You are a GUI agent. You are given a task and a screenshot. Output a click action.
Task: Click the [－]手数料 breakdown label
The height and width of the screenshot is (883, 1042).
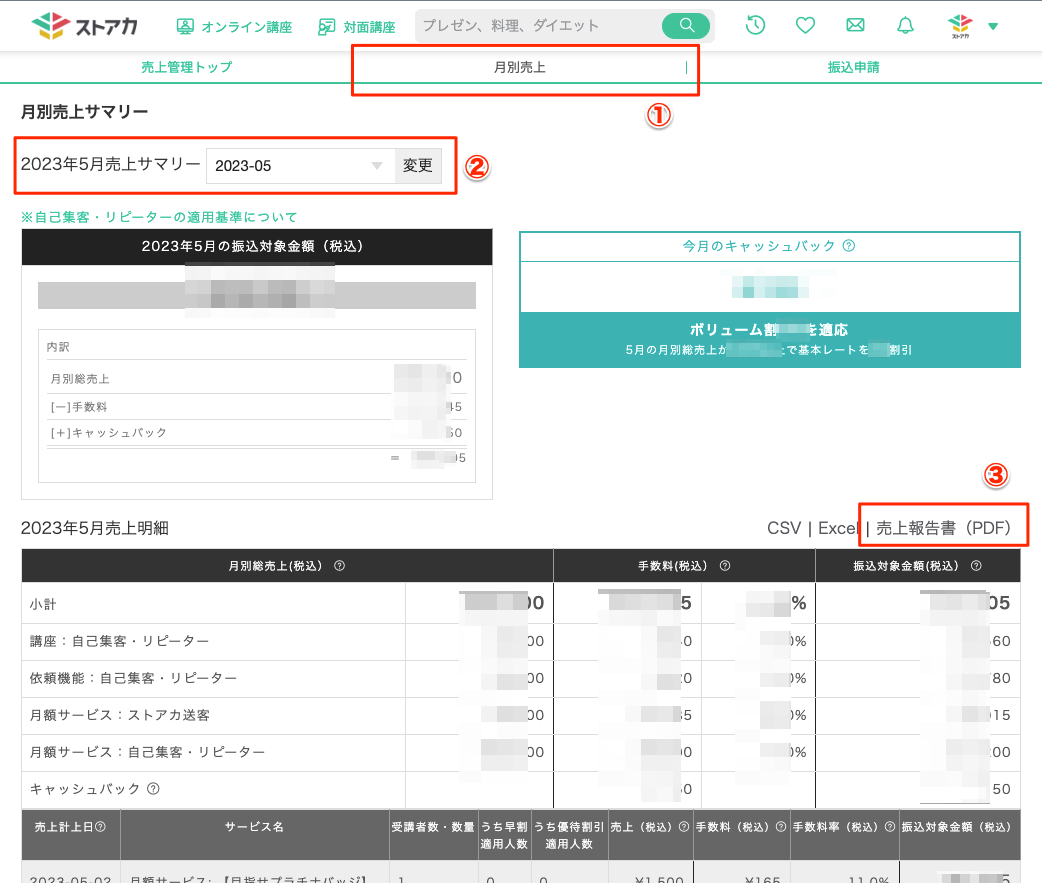click(x=79, y=407)
